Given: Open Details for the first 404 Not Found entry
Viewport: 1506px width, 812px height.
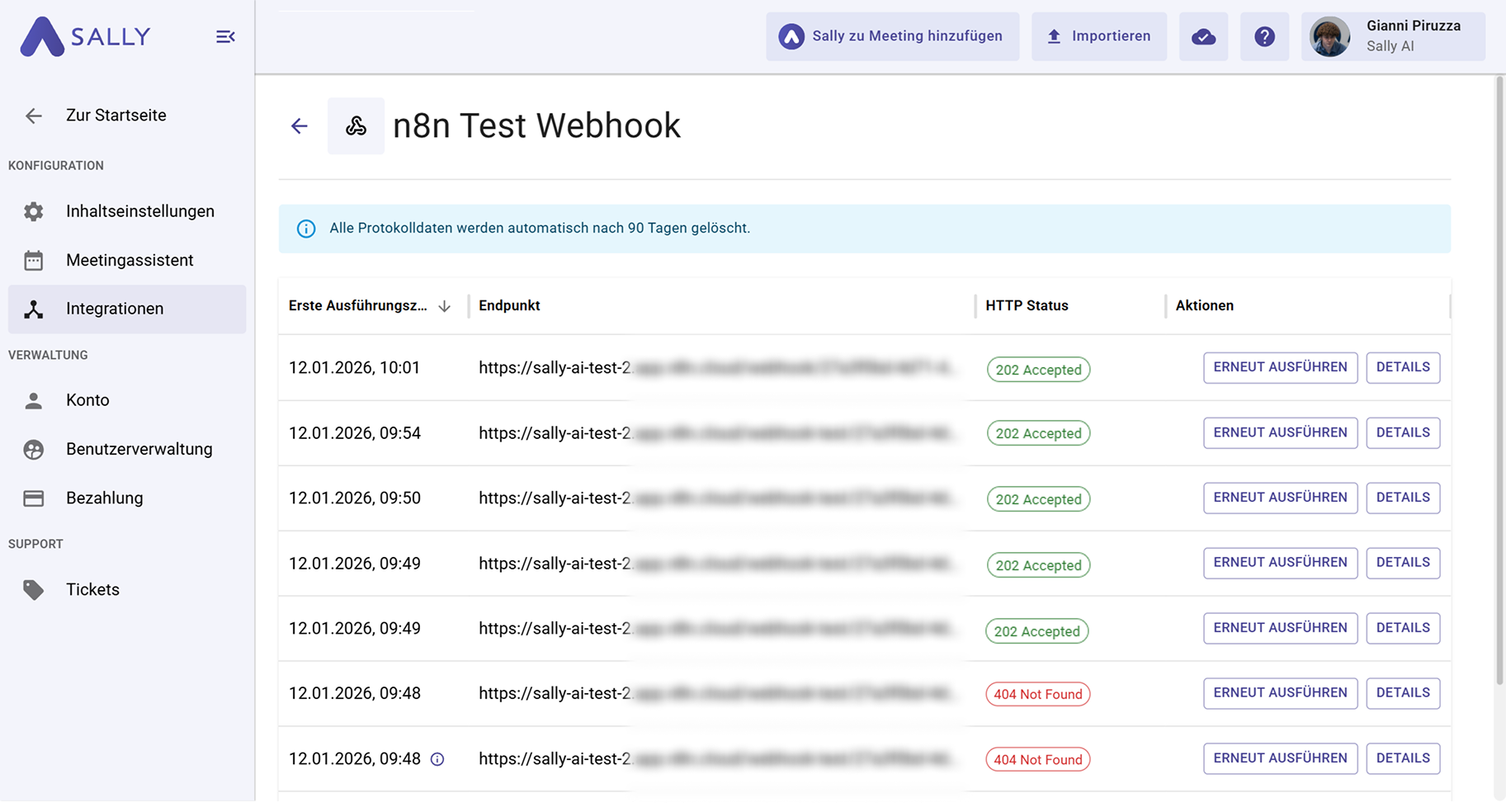Looking at the screenshot, I should (1403, 693).
